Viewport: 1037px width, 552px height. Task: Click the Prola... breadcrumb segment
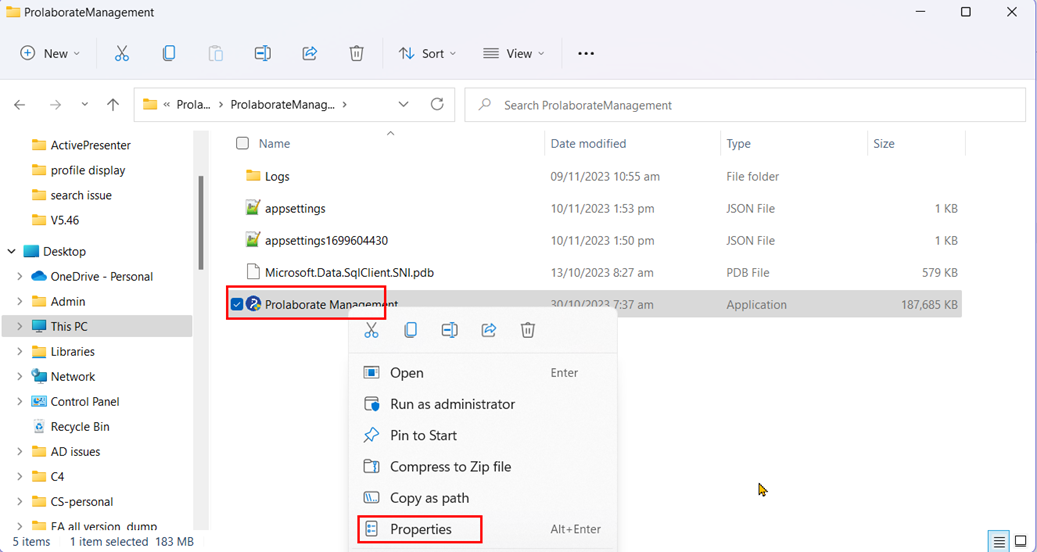[194, 104]
